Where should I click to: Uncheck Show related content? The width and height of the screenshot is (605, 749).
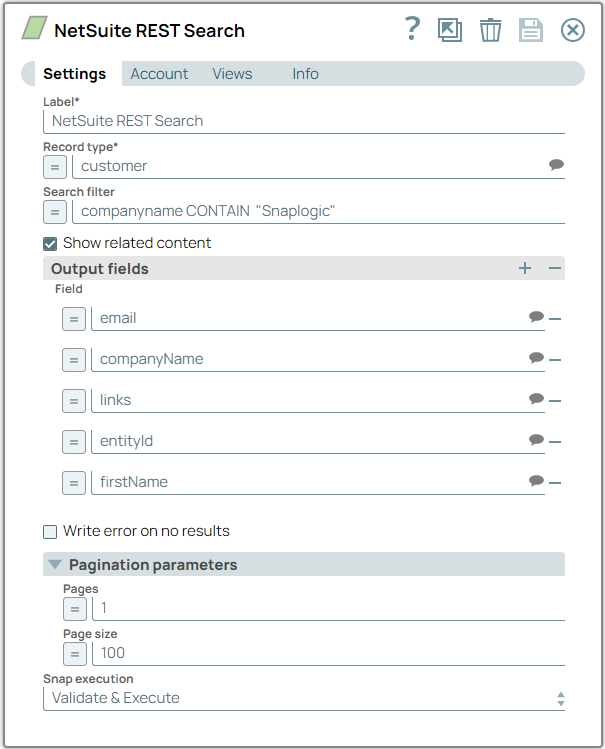tap(50, 244)
